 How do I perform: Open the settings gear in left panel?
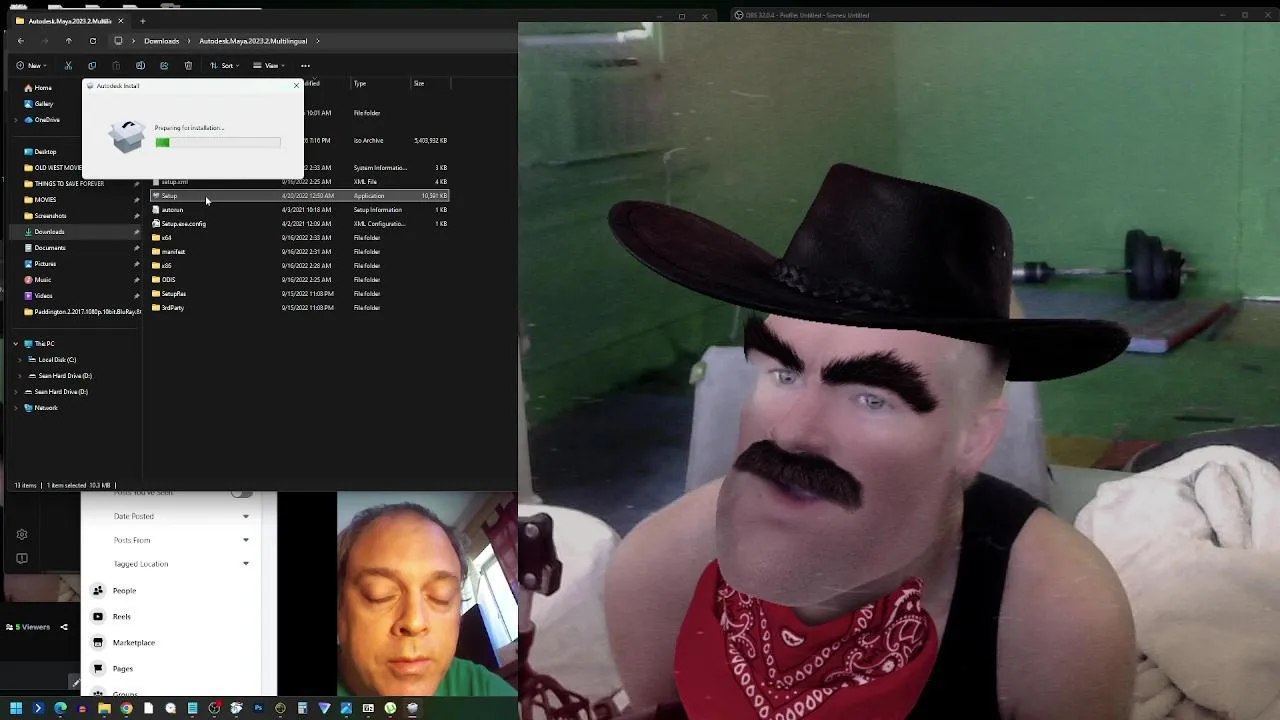tap(22, 535)
